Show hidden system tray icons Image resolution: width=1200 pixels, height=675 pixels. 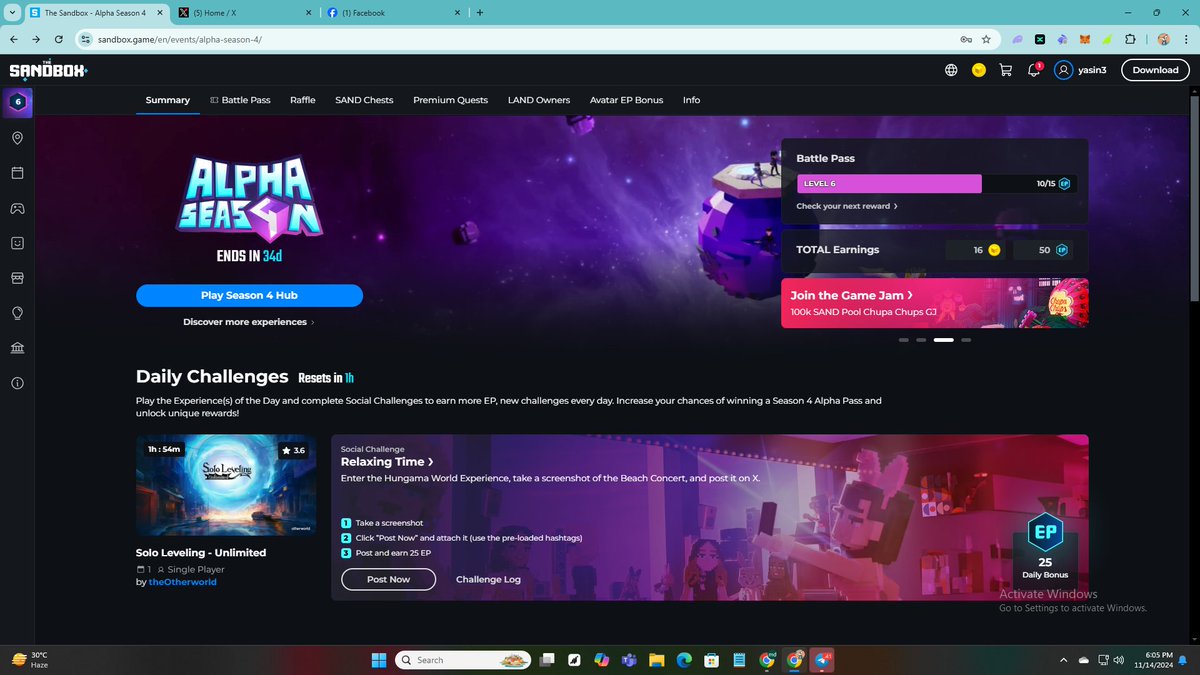coord(1063,660)
